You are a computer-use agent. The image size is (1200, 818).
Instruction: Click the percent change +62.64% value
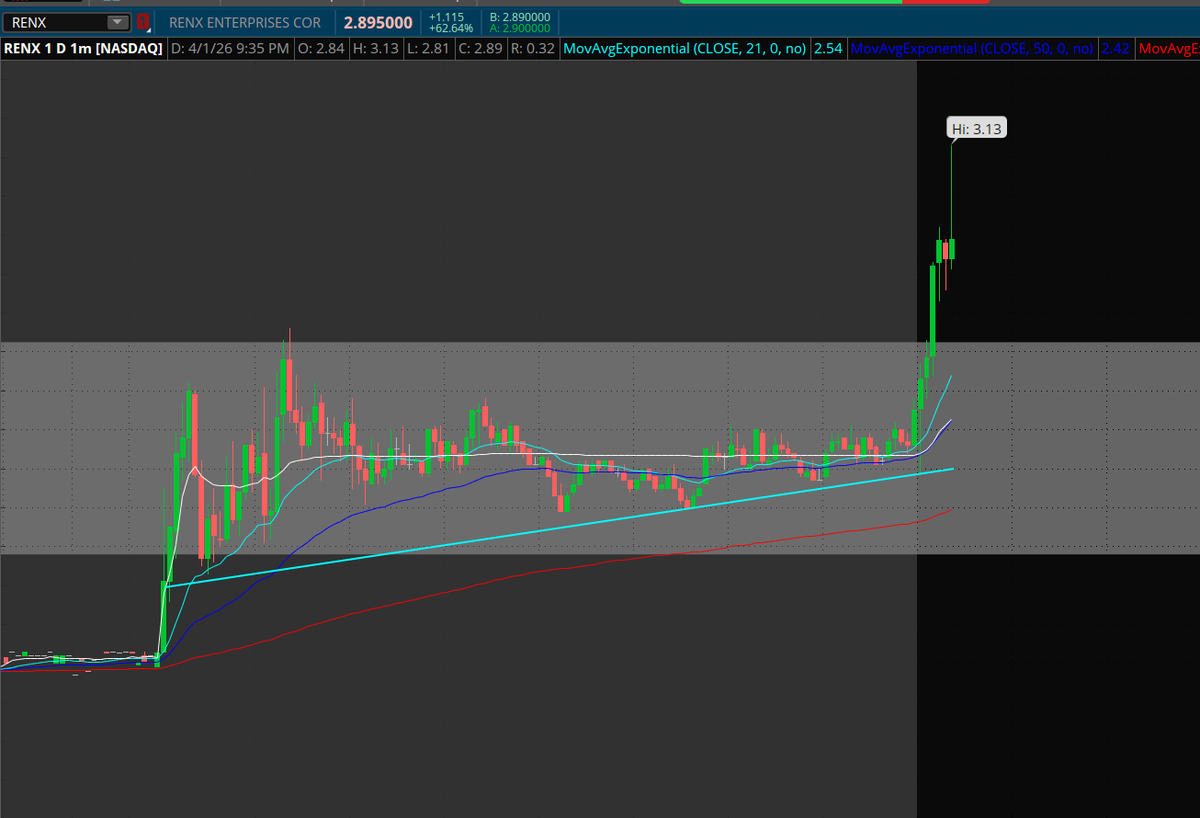pos(450,28)
